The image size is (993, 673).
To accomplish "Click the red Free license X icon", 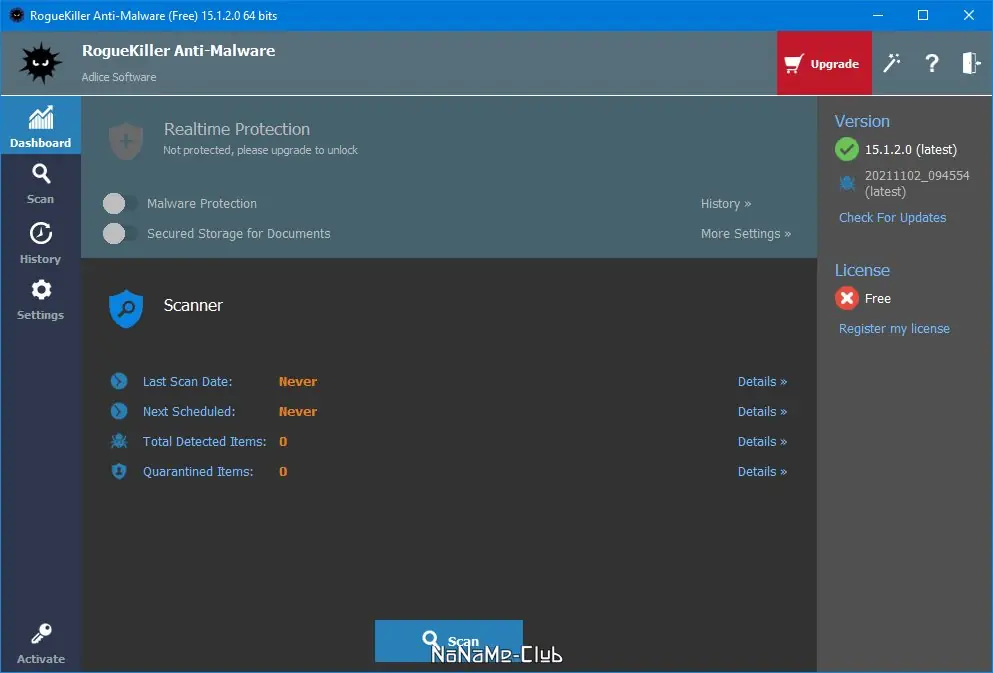I will [847, 298].
